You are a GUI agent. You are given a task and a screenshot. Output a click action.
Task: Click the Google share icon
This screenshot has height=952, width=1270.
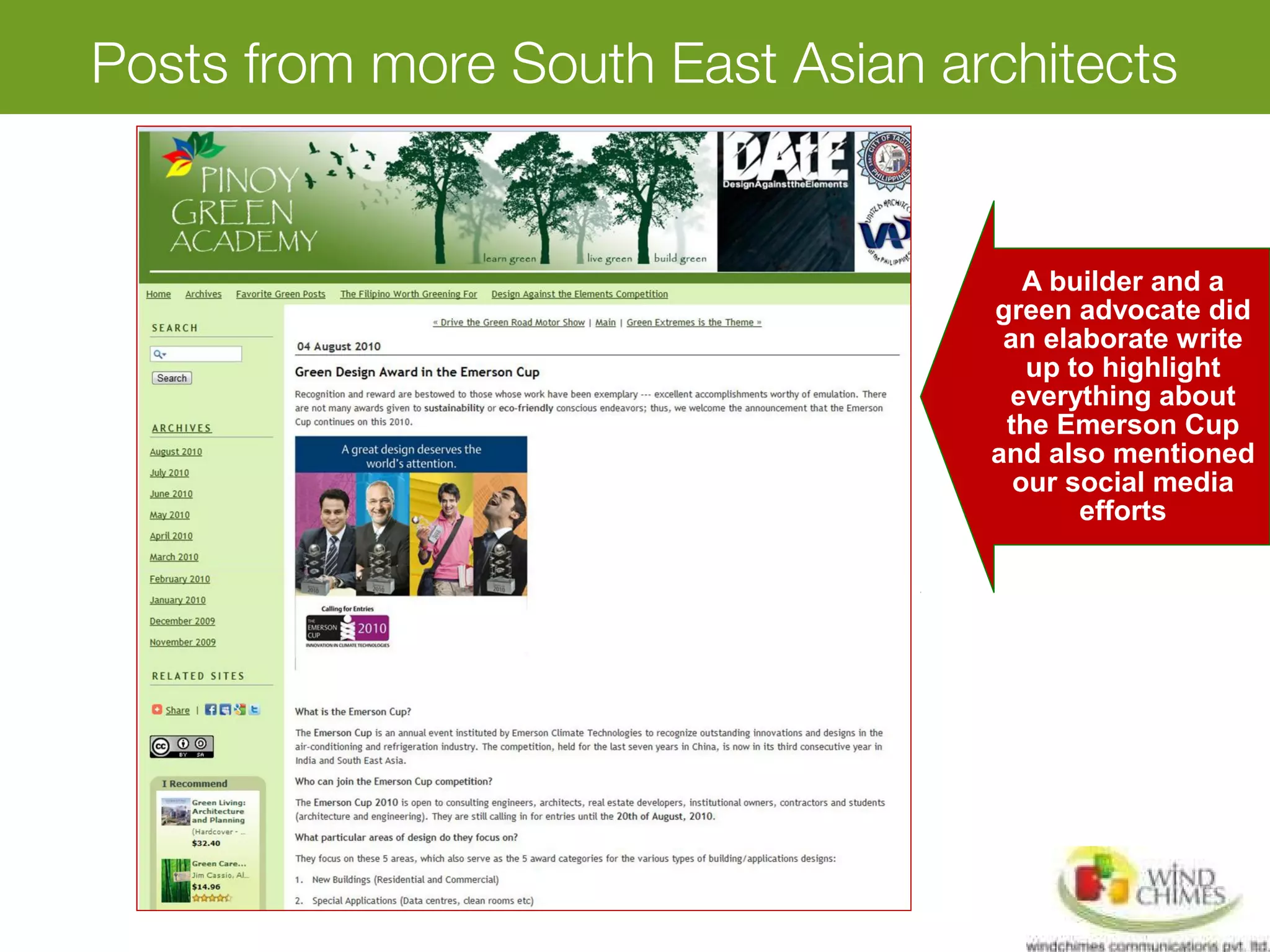(x=240, y=710)
